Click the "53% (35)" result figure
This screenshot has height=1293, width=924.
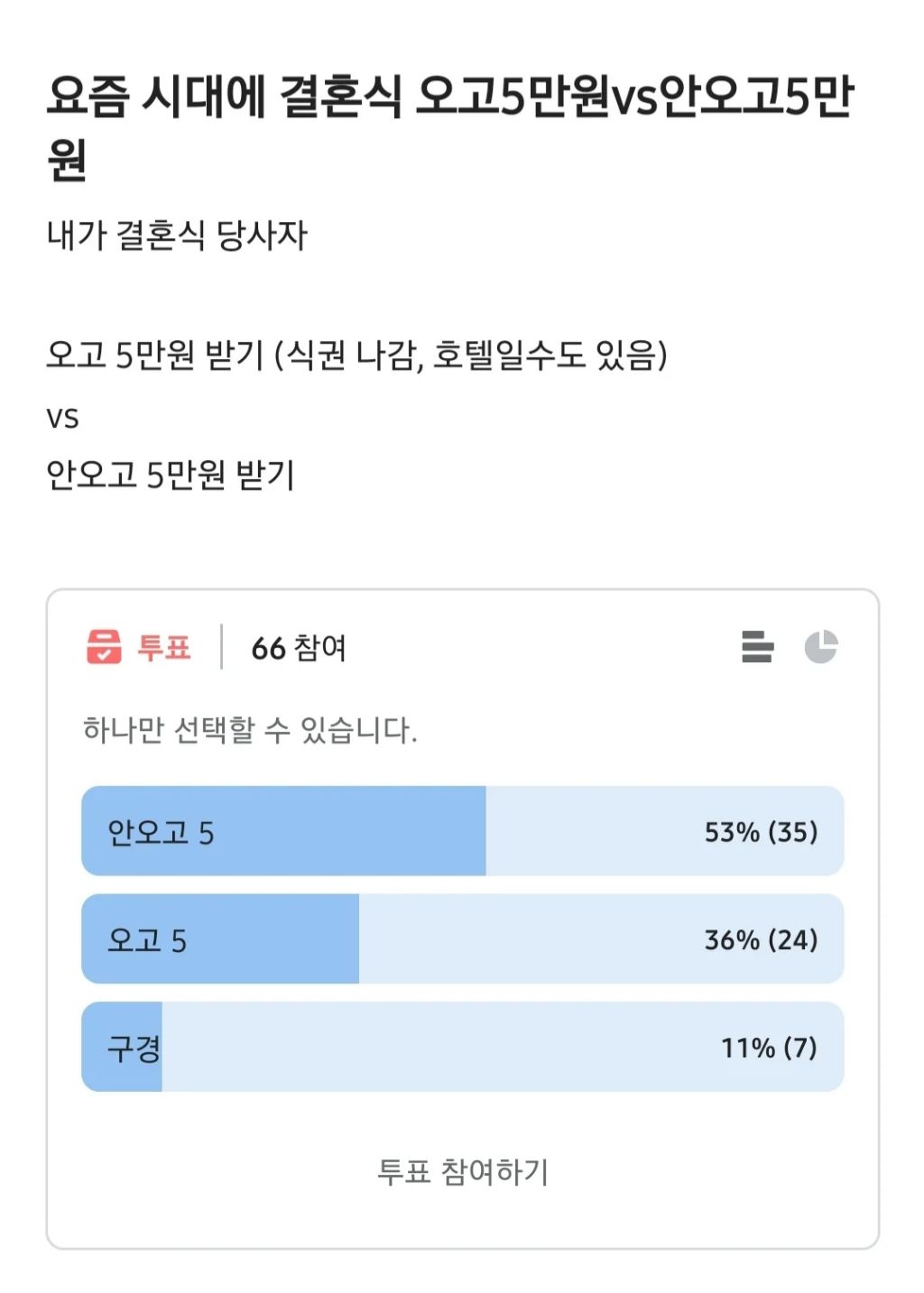coord(761,832)
